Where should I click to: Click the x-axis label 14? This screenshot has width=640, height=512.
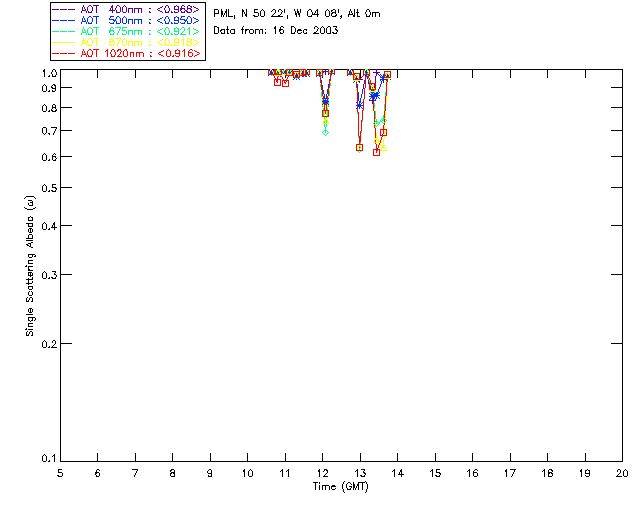pos(398,473)
